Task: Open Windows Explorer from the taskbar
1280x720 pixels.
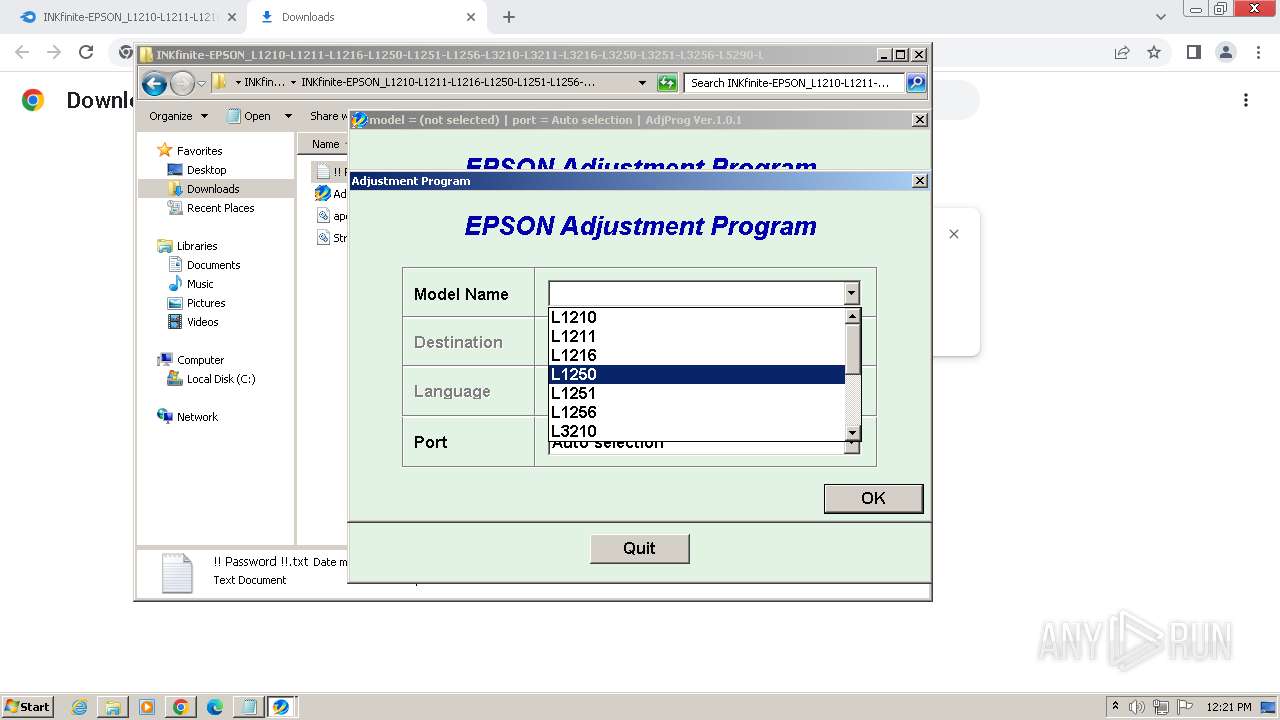Action: click(113, 707)
